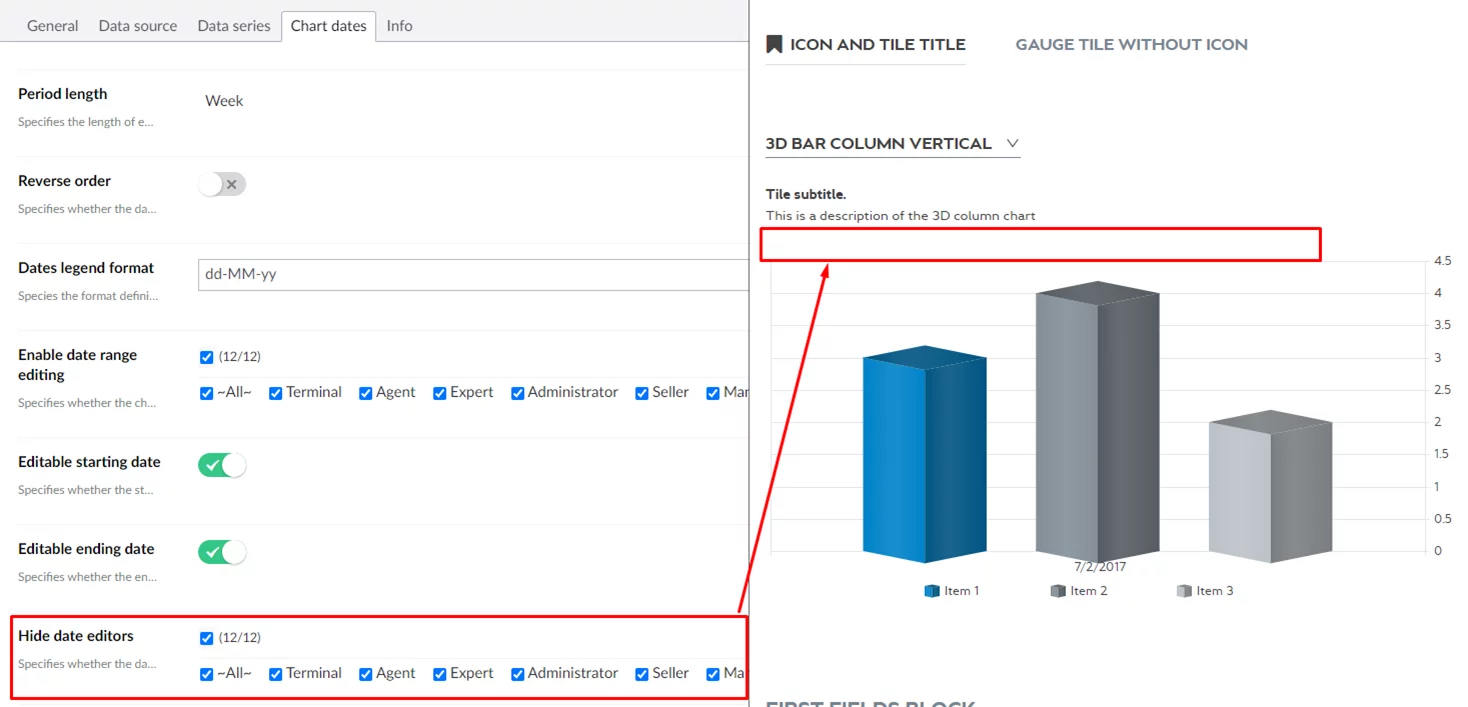The image size is (1468, 707).
Task: Click the dark gray Item 2 legend cube icon
Action: 1058,591
